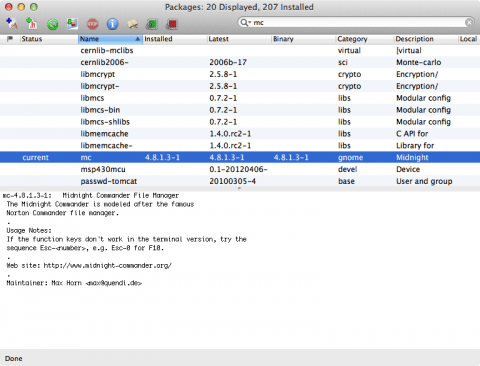Open the search magnifier dropdown menu
Viewport: 480px width, 366px height.
[x=246, y=23]
